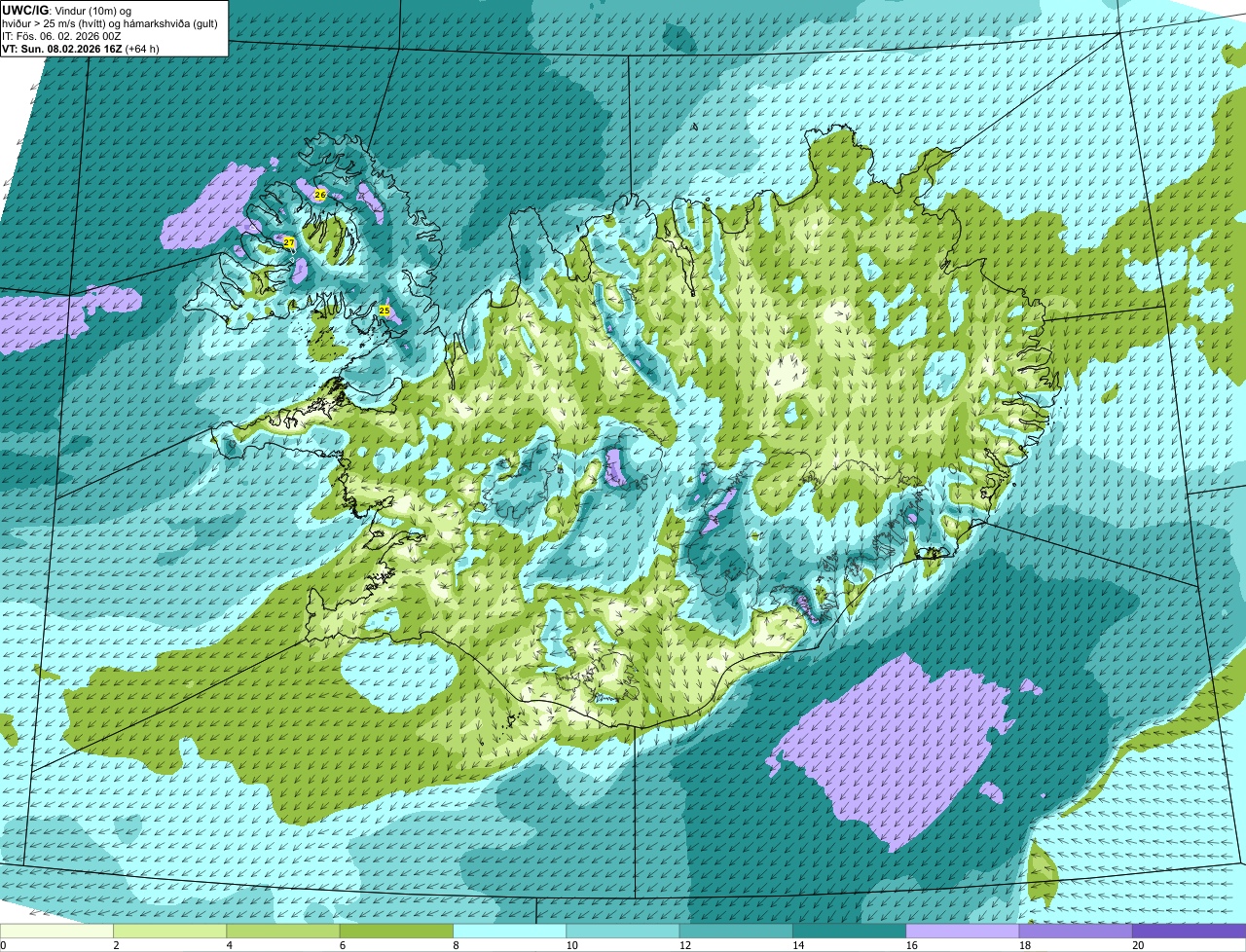Screen dimensions: 1246x952
Task: Pick the 2–4 m/s light green legend color
Action: [169, 932]
